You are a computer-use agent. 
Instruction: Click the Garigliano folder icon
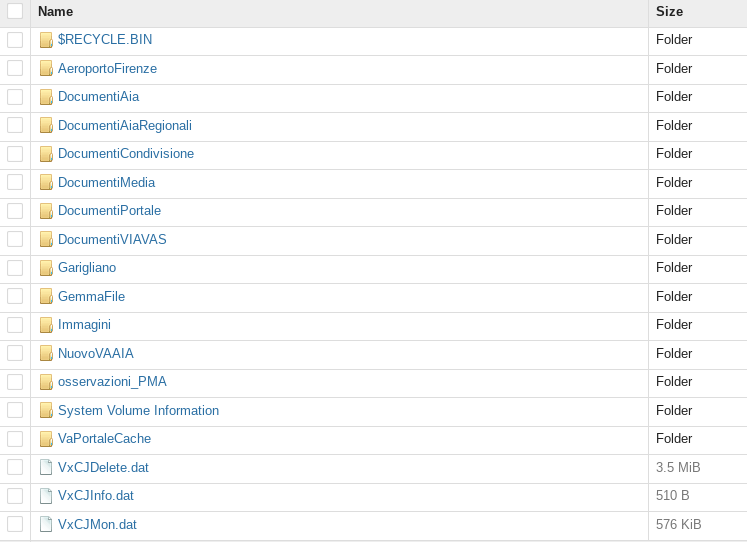coord(46,268)
